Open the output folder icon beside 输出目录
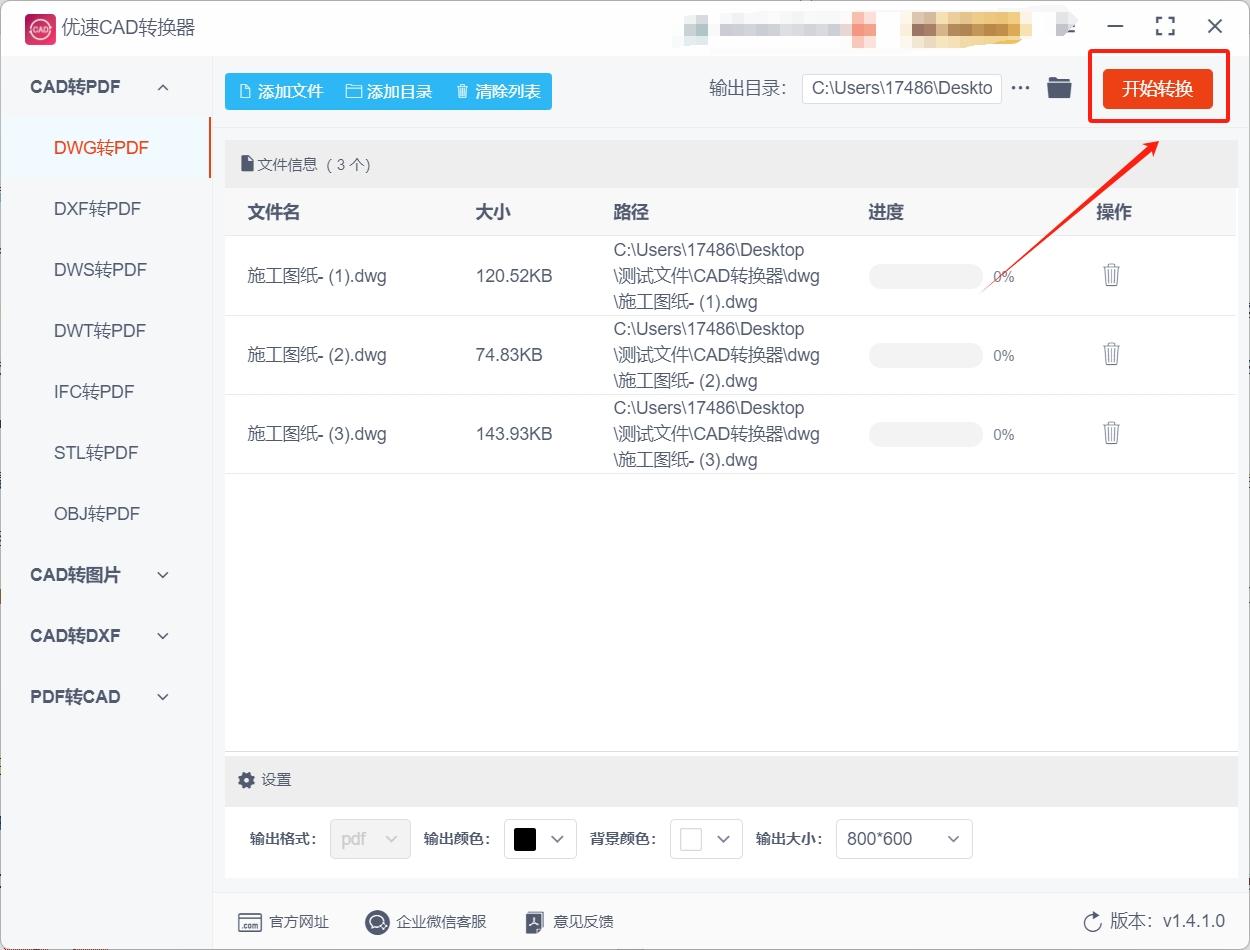The width and height of the screenshot is (1250, 950). click(x=1059, y=87)
